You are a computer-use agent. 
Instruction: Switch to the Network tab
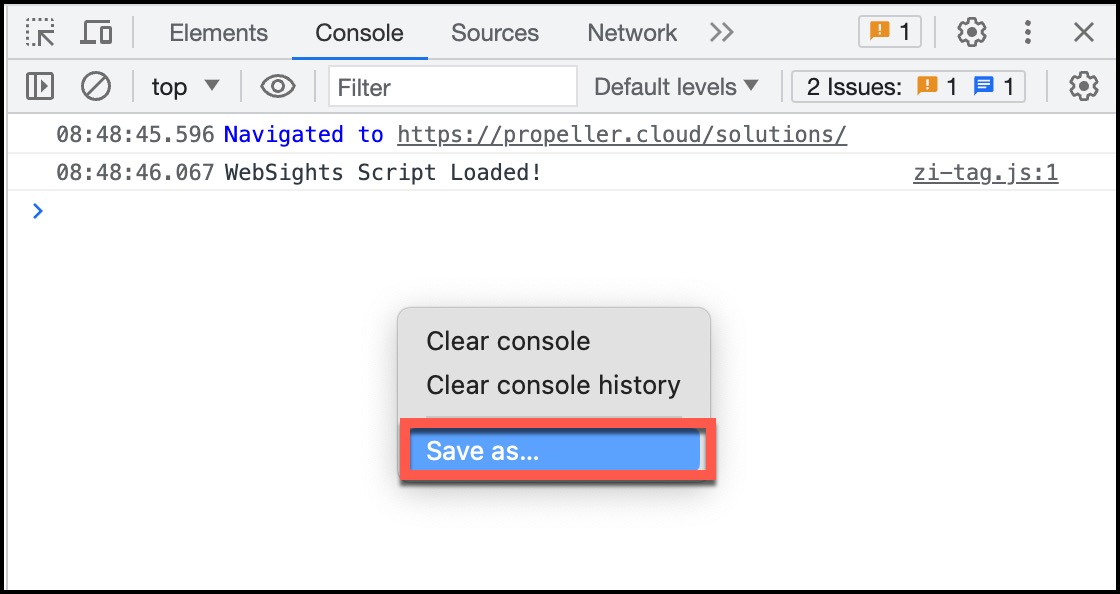[632, 32]
